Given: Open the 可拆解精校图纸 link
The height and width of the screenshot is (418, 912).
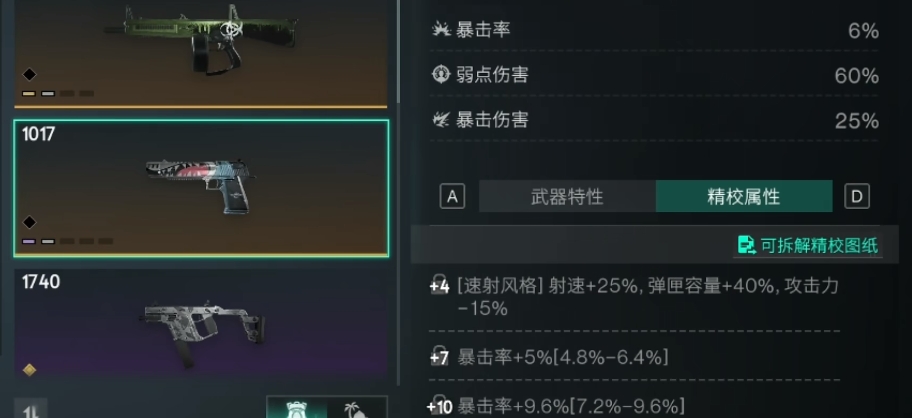Looking at the screenshot, I should [x=819, y=245].
